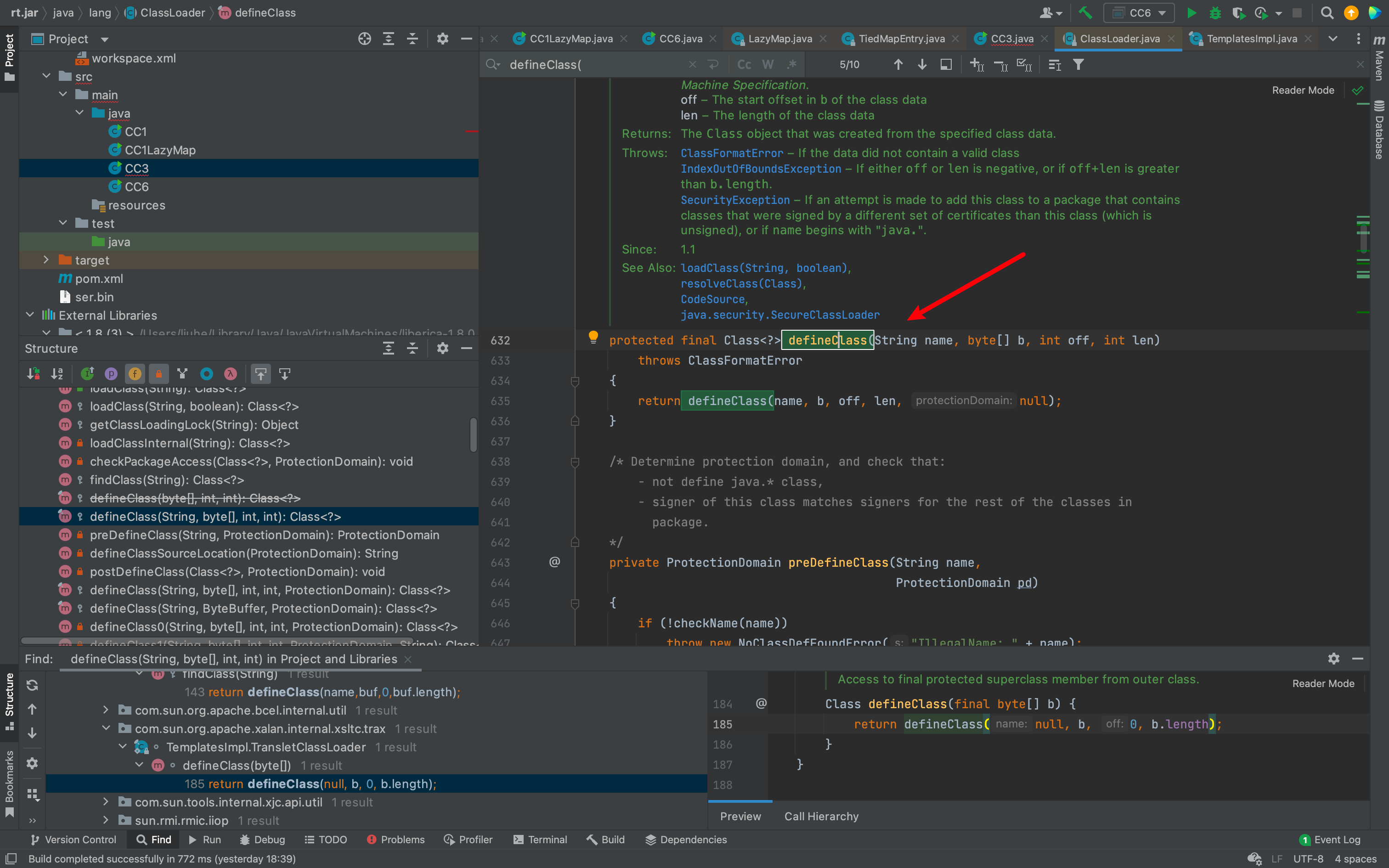Expand all in Structure panel
The width and height of the screenshot is (1389, 868).
389,348
